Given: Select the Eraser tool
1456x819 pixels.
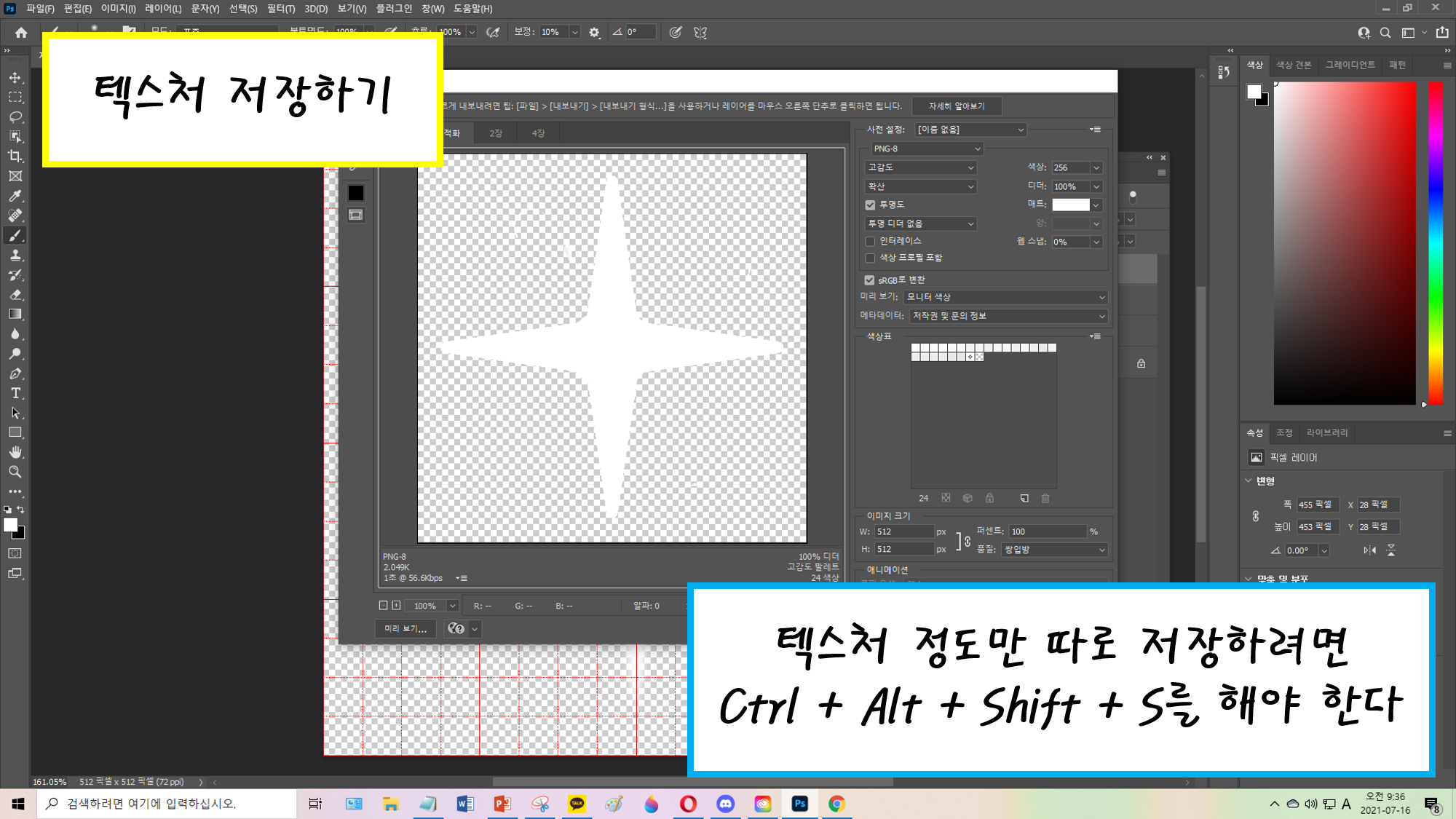Looking at the screenshot, I should click(x=15, y=295).
